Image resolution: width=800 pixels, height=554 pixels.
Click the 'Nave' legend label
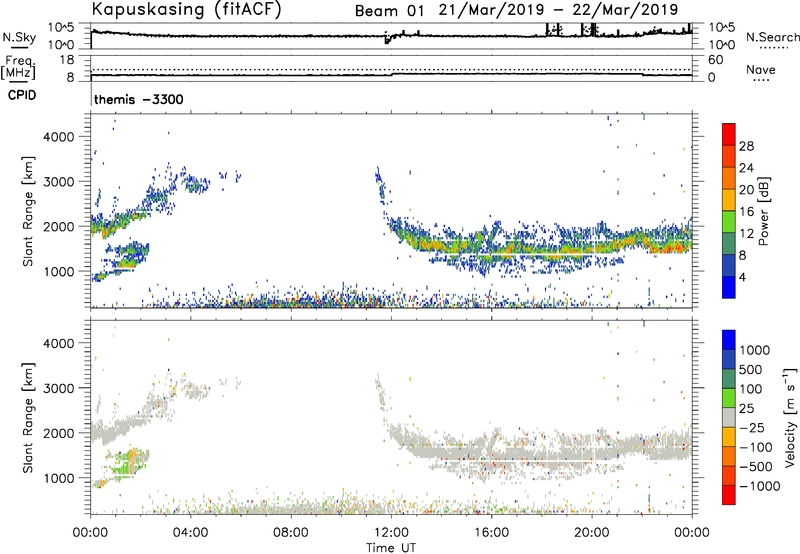pyautogui.click(x=760, y=70)
